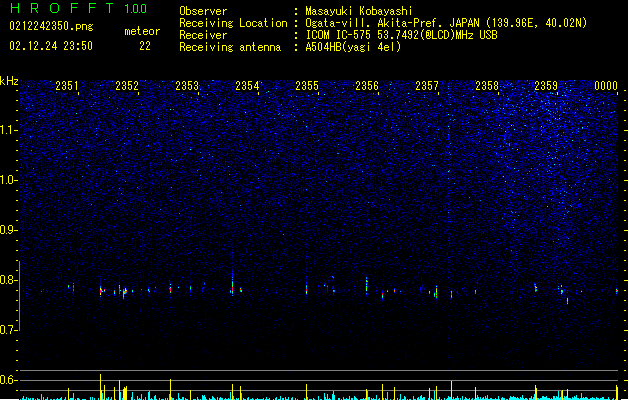Click the 0000 time marker
629x400 pixels.
(x=606, y=85)
